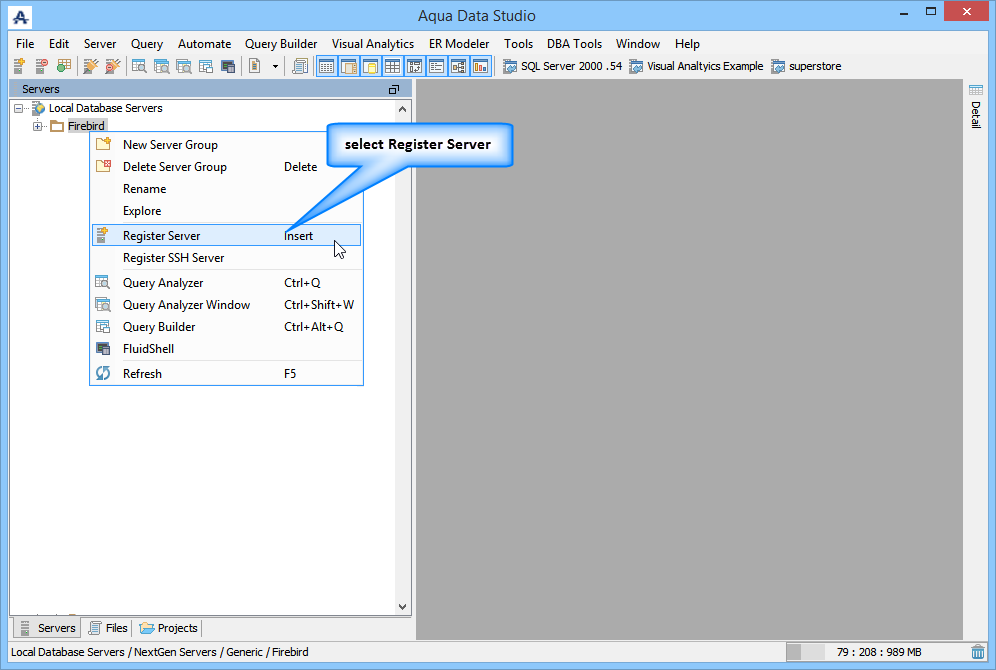Select Register SSH Server in the context menu
Screen dimensions: 996x670
227,258
